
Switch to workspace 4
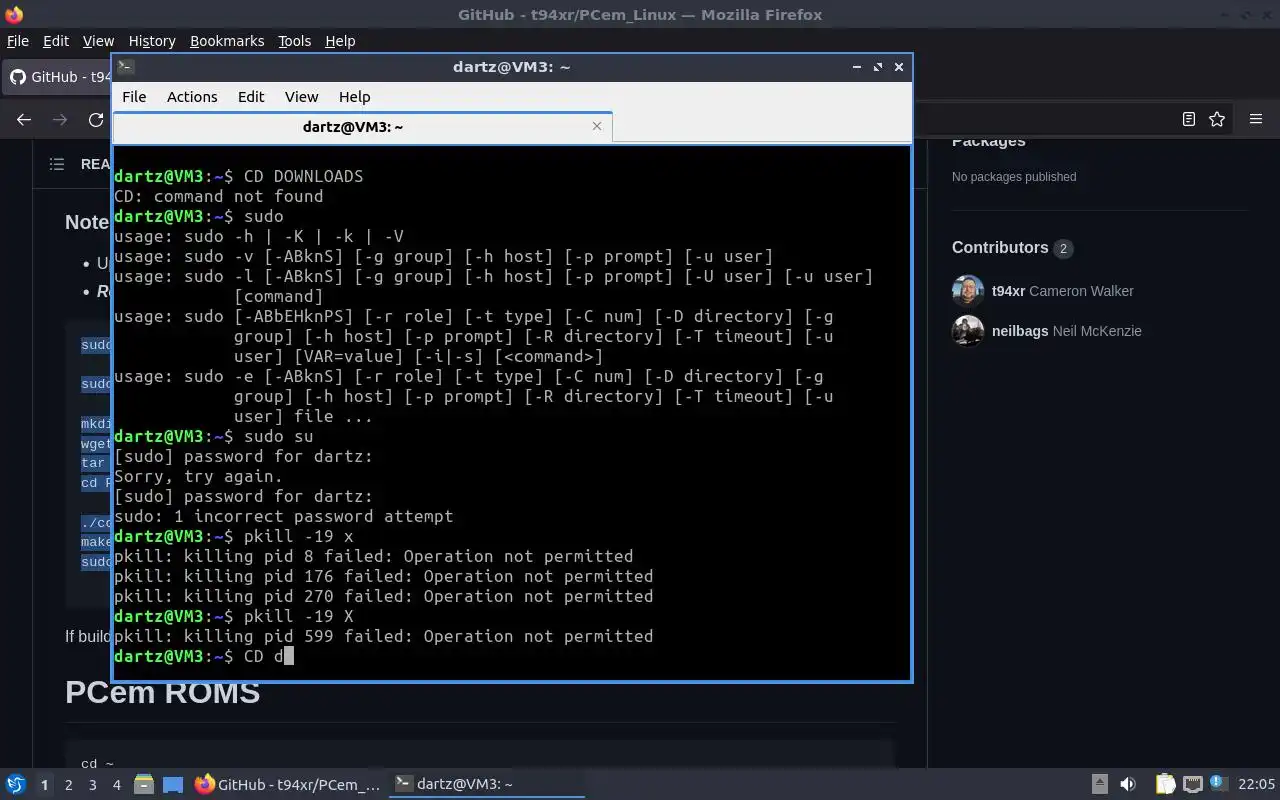pos(117,785)
